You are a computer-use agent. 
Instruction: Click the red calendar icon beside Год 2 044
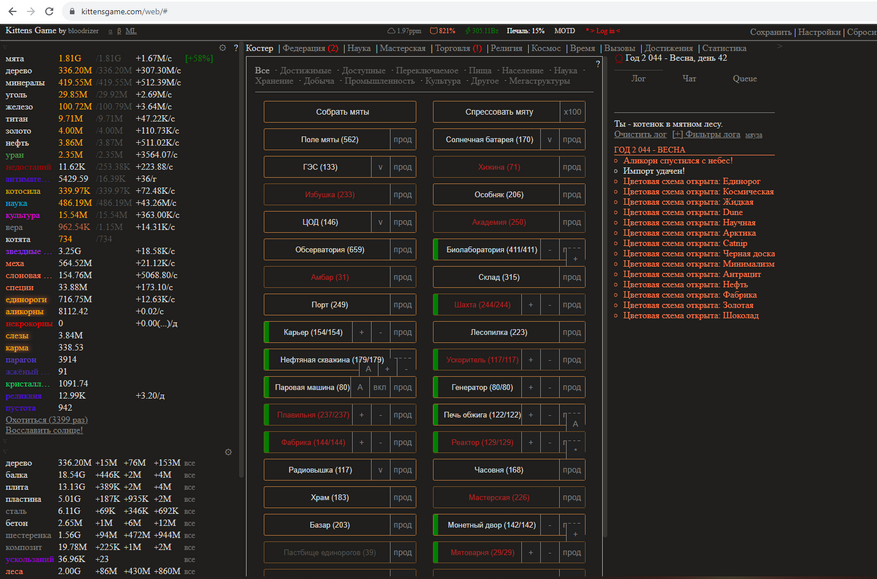pos(619,58)
